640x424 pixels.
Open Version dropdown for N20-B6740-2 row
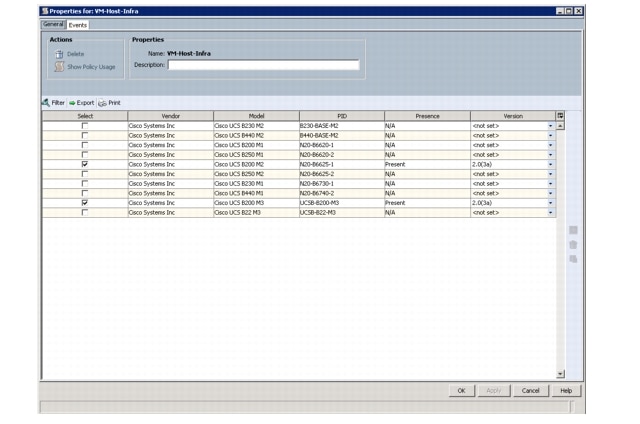click(551, 193)
